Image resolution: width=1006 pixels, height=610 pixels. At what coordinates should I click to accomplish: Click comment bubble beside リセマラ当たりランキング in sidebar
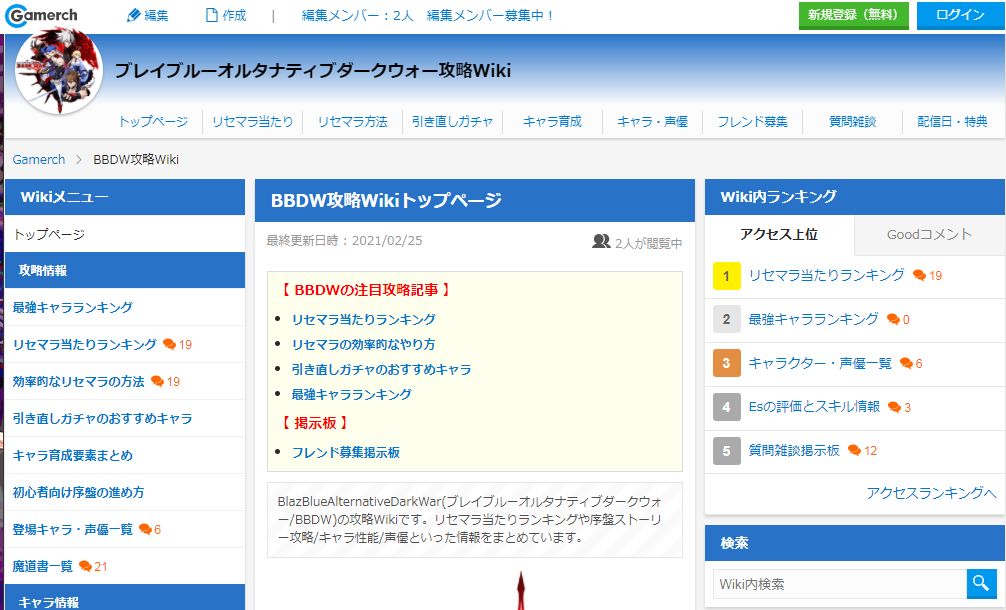pos(169,344)
